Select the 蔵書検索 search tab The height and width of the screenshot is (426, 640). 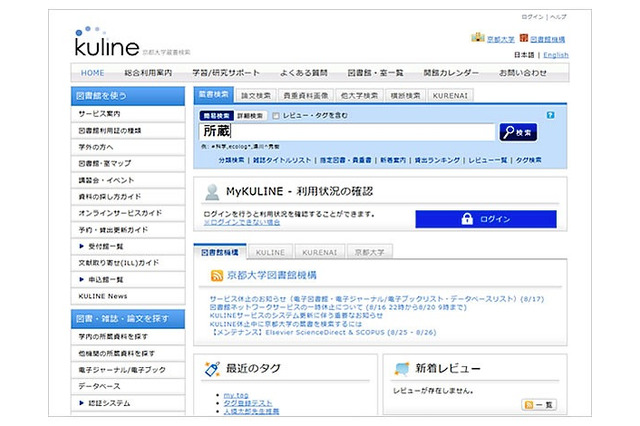point(213,95)
